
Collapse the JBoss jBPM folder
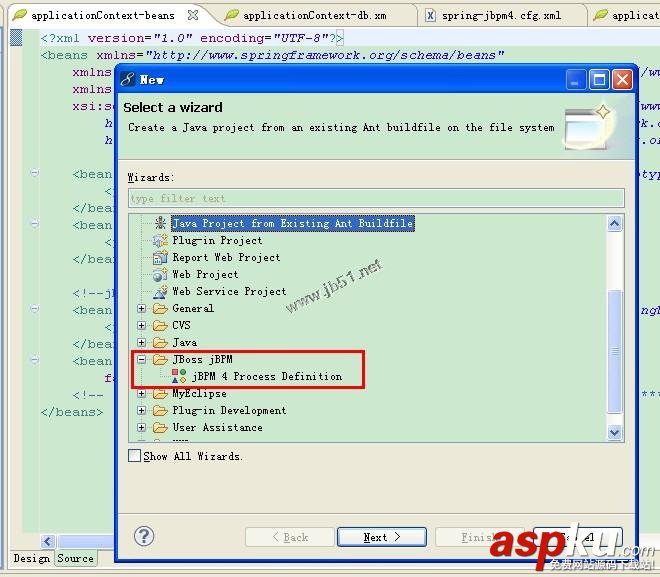[141, 359]
